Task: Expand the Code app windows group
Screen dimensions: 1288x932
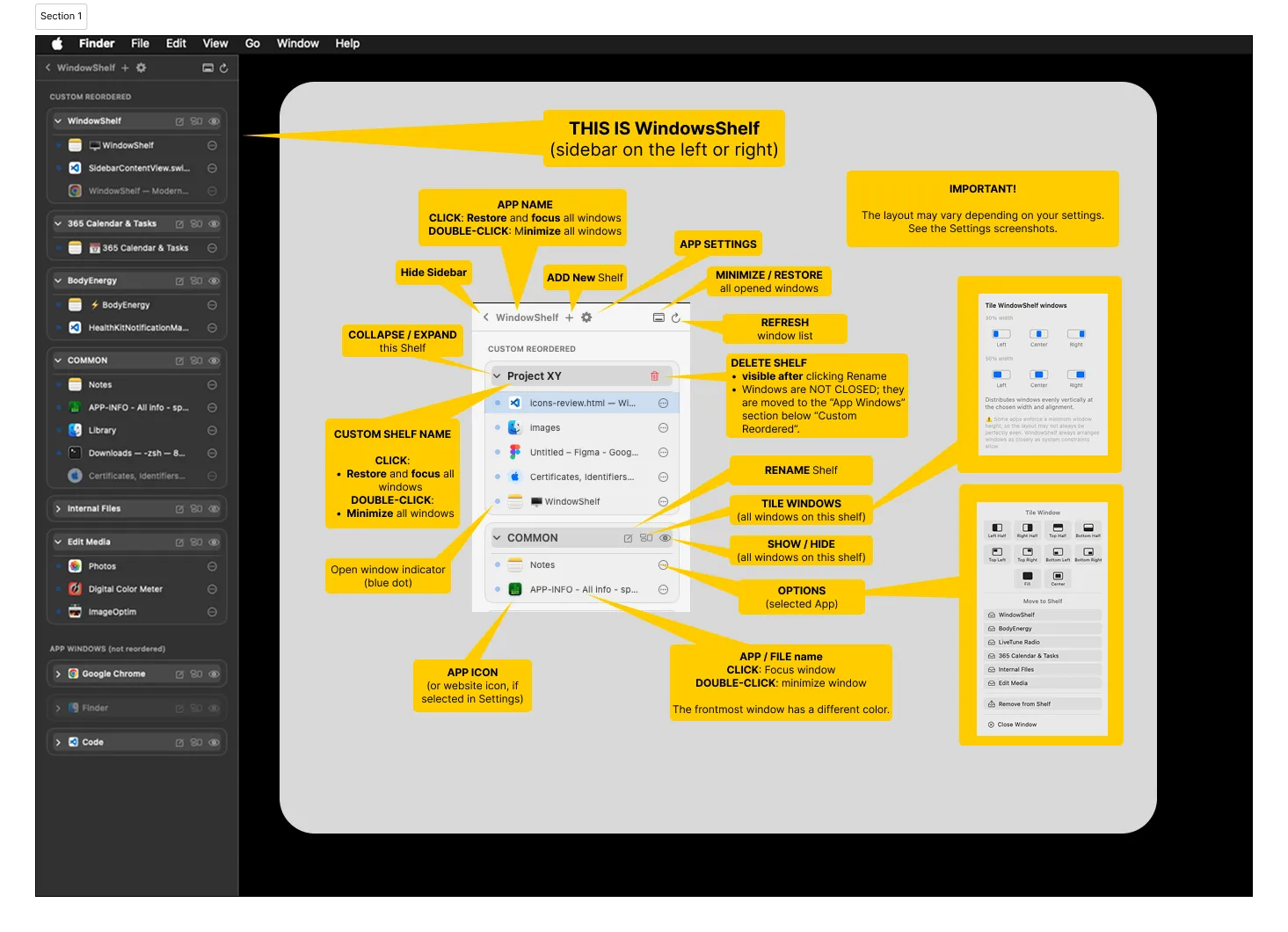Action: tap(58, 743)
